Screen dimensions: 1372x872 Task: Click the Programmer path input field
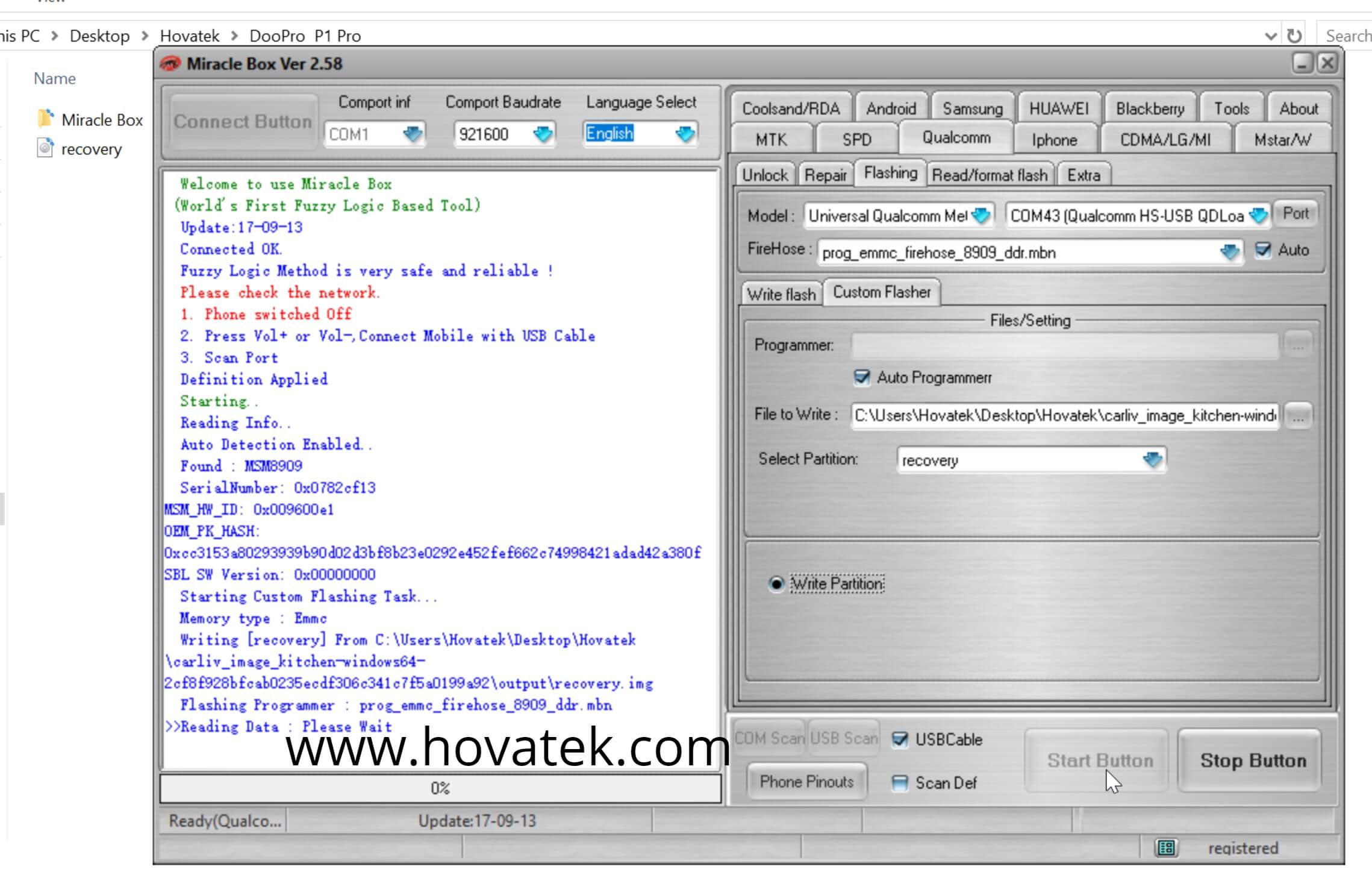point(1065,345)
